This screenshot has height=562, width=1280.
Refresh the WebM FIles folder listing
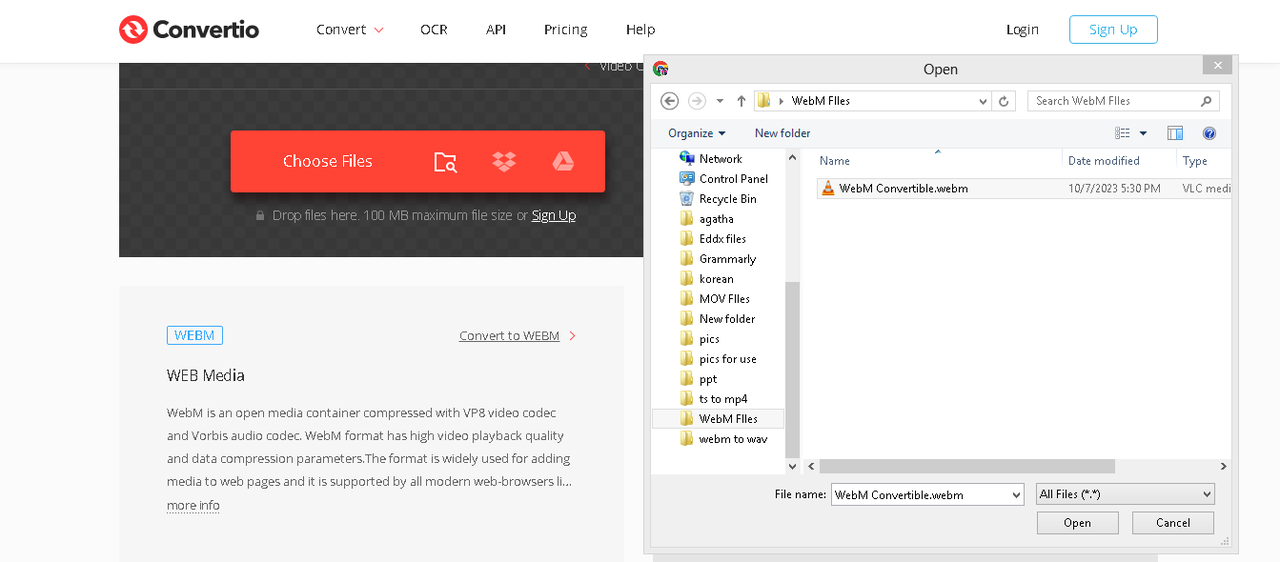pyautogui.click(x=1005, y=101)
